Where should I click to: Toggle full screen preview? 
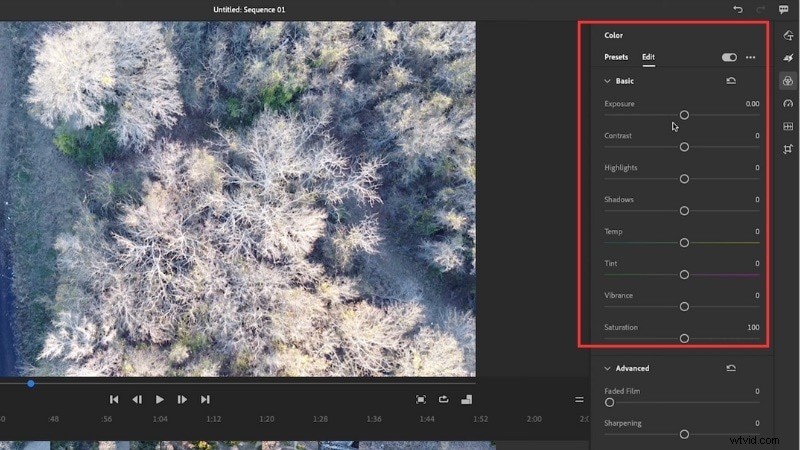coord(421,399)
